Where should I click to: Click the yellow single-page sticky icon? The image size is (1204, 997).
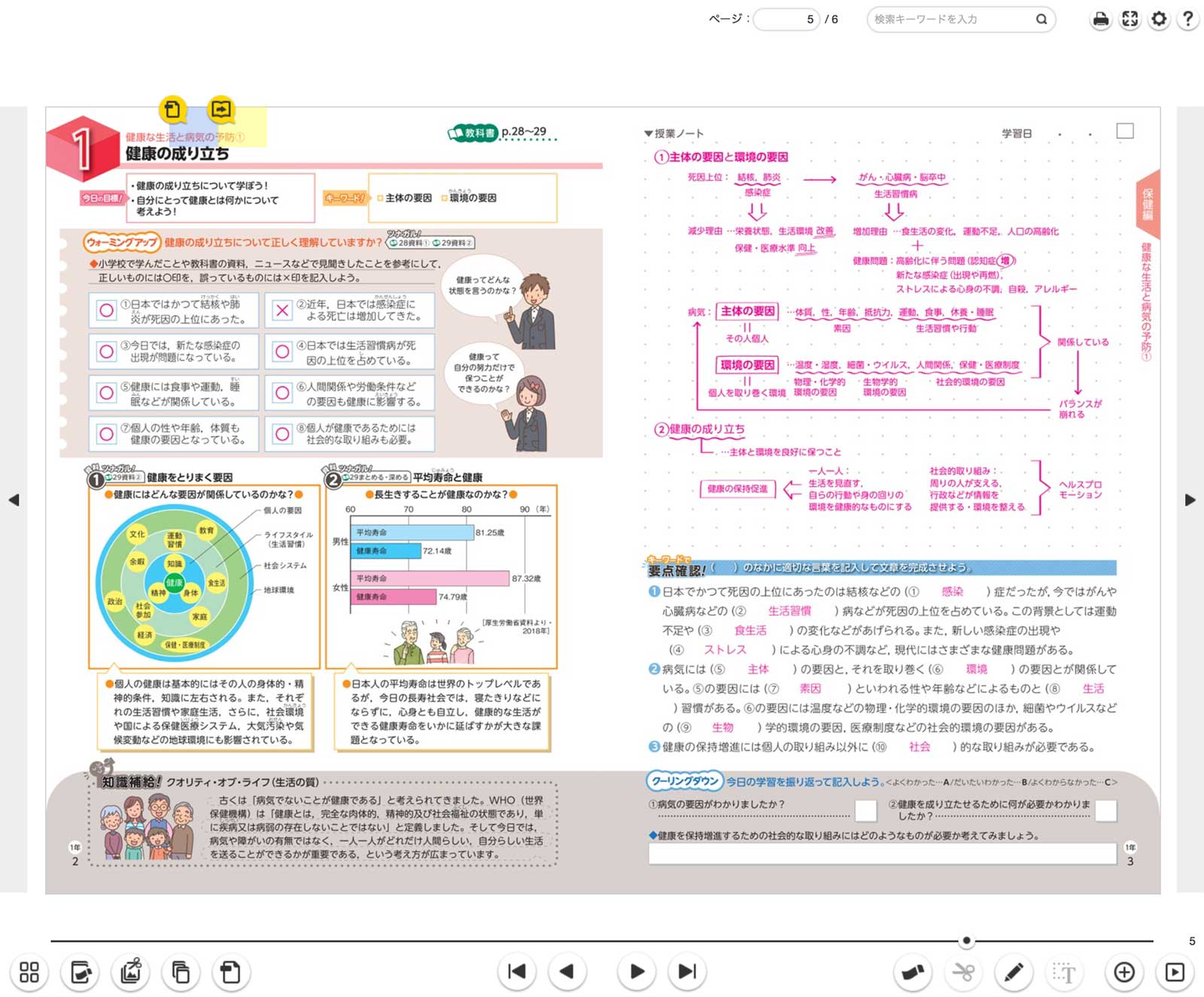click(x=172, y=110)
